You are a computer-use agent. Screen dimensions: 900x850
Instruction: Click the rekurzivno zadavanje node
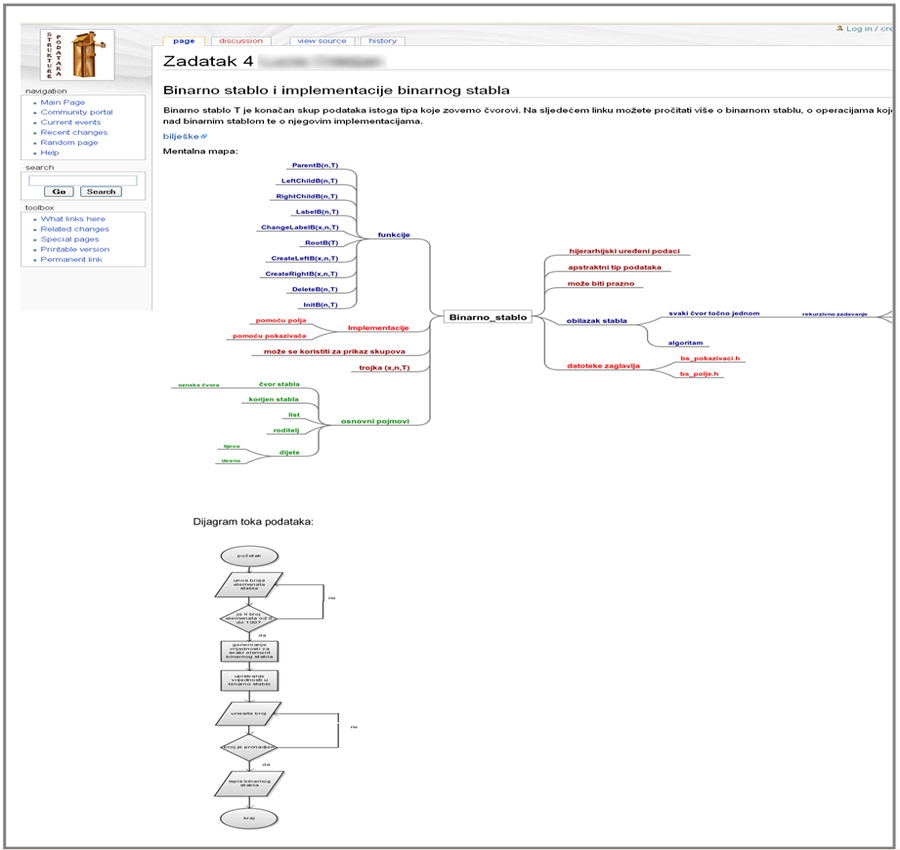tap(834, 315)
